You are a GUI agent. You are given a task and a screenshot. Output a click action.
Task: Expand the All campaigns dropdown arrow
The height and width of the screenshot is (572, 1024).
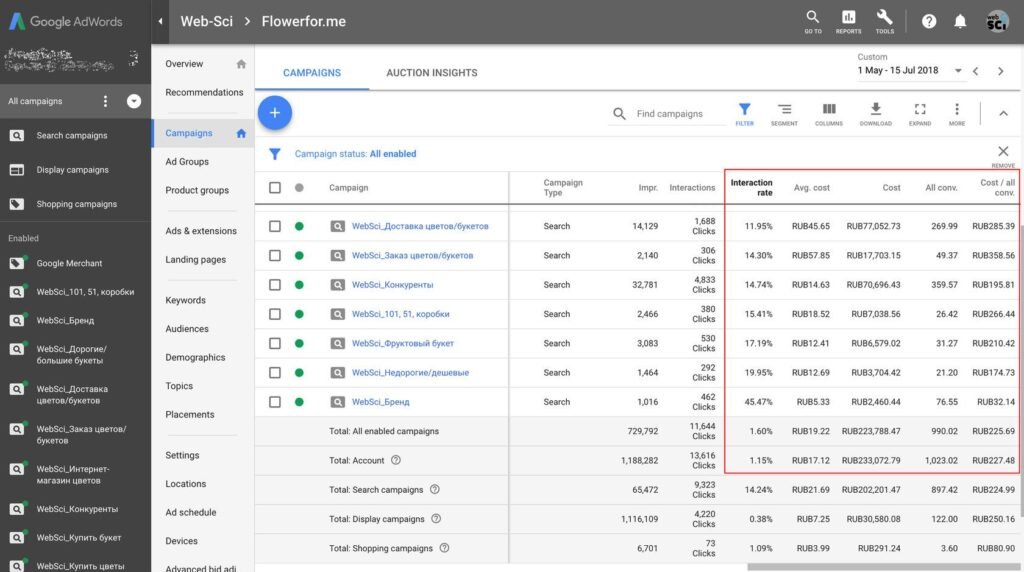[x=133, y=101]
